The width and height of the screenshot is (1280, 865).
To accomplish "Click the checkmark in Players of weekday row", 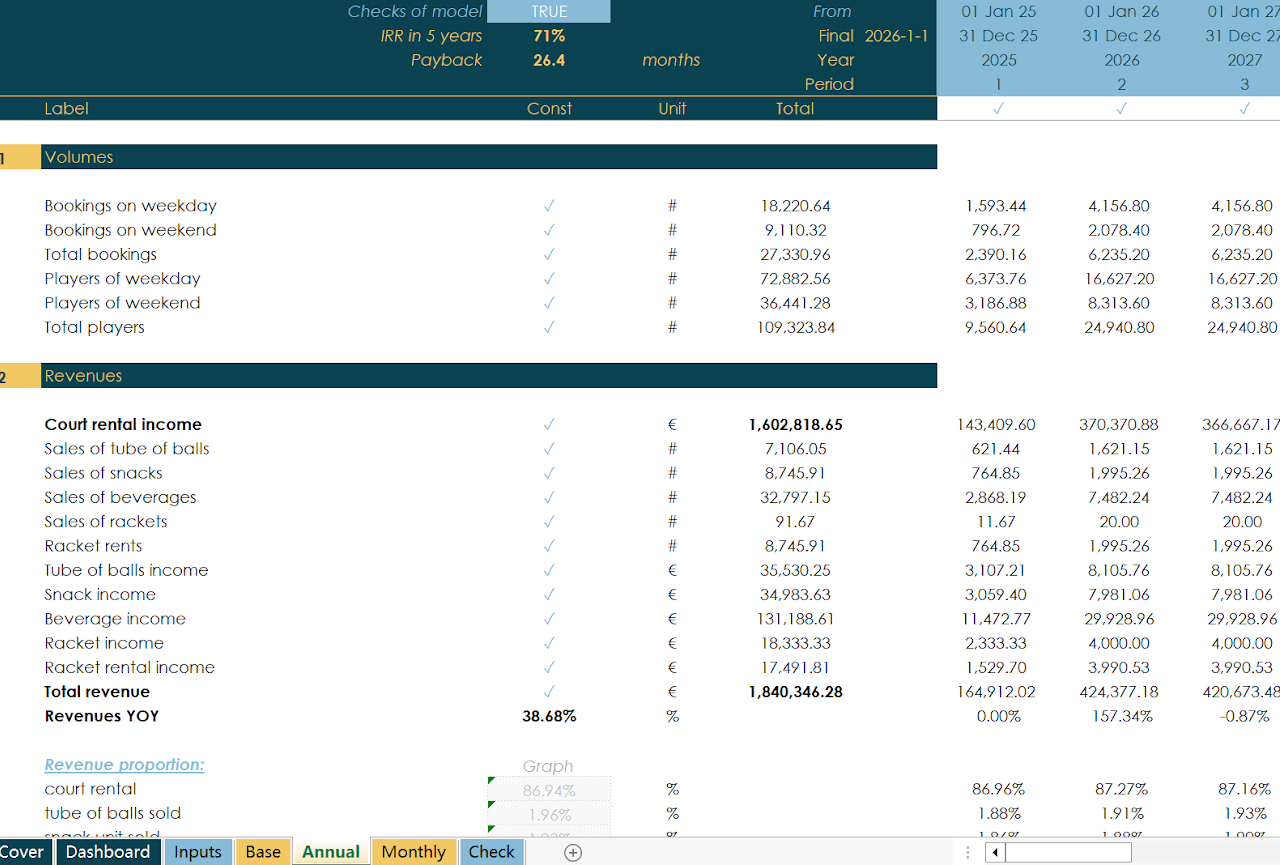I will click(549, 279).
